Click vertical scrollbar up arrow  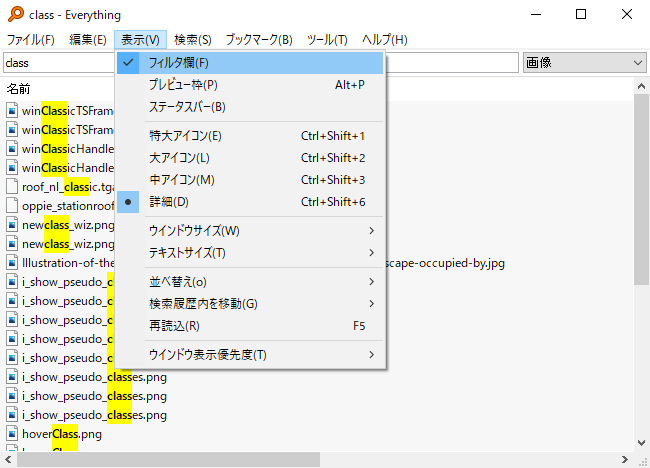641,86
